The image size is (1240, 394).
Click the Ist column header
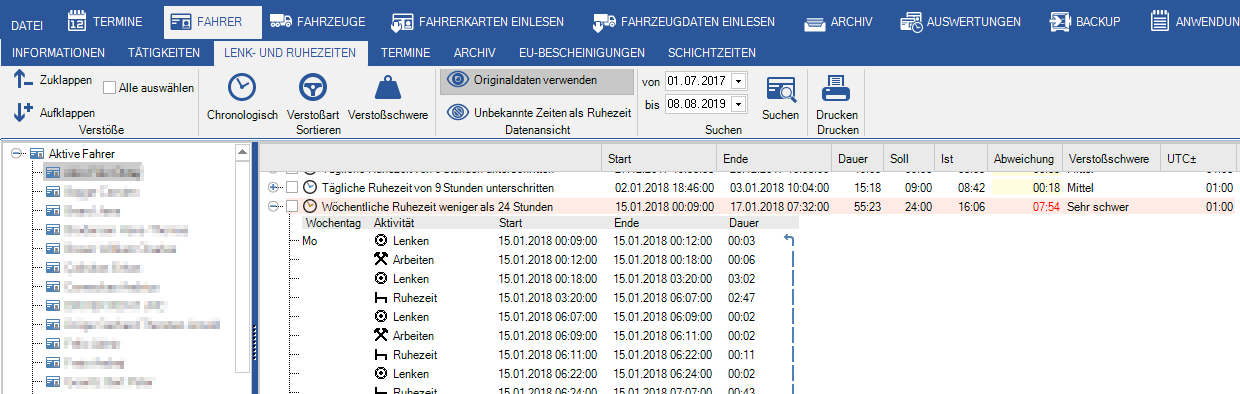click(961, 159)
